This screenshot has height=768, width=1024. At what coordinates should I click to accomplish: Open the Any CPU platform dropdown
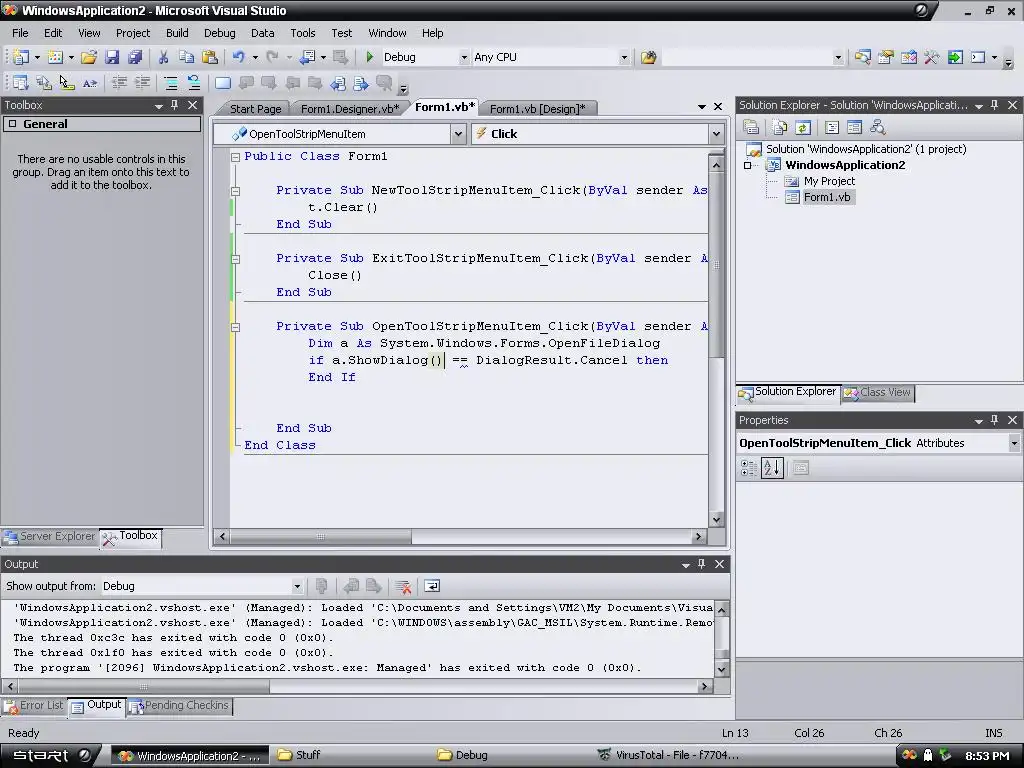(624, 57)
